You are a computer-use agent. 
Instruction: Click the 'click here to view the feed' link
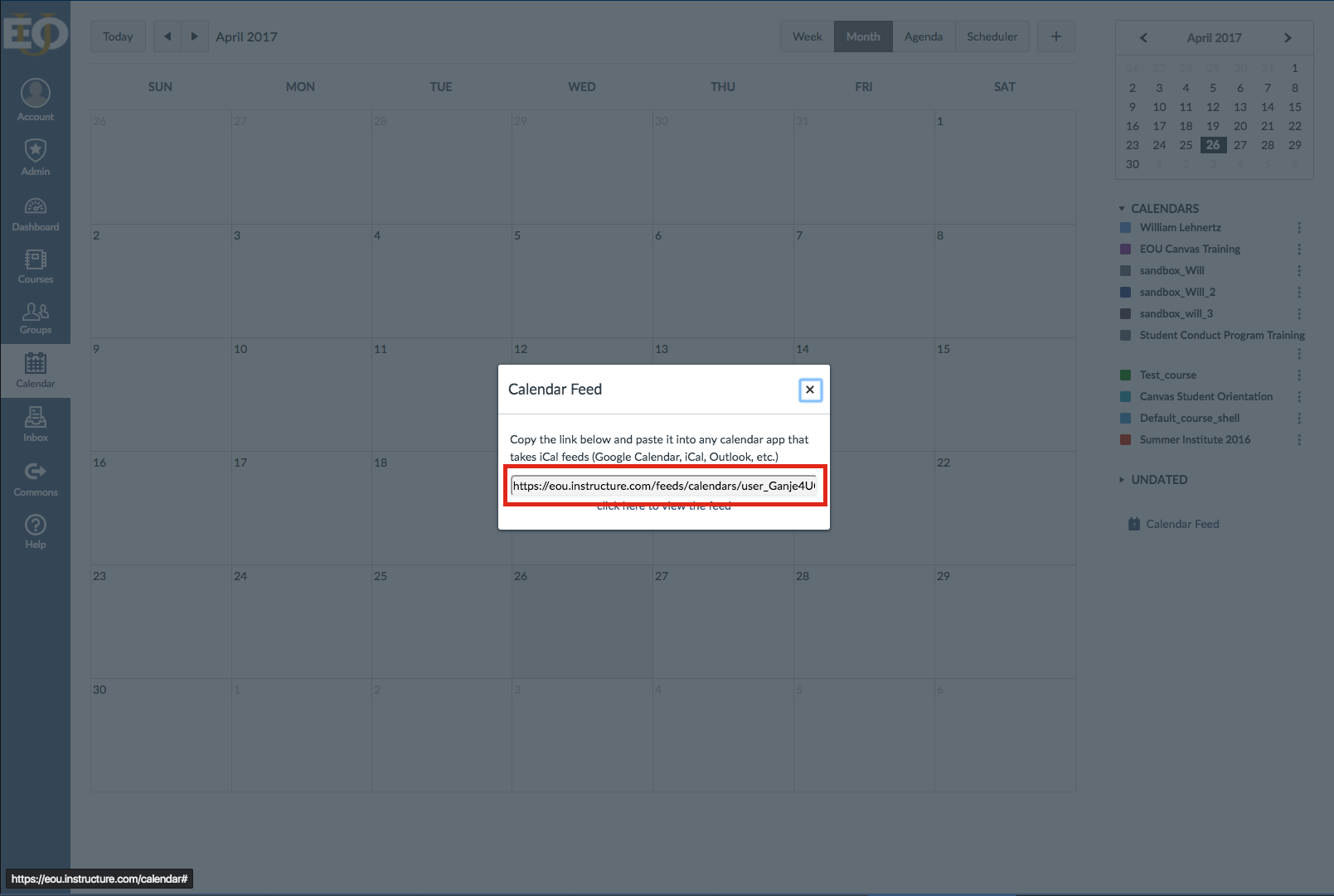[663, 506]
